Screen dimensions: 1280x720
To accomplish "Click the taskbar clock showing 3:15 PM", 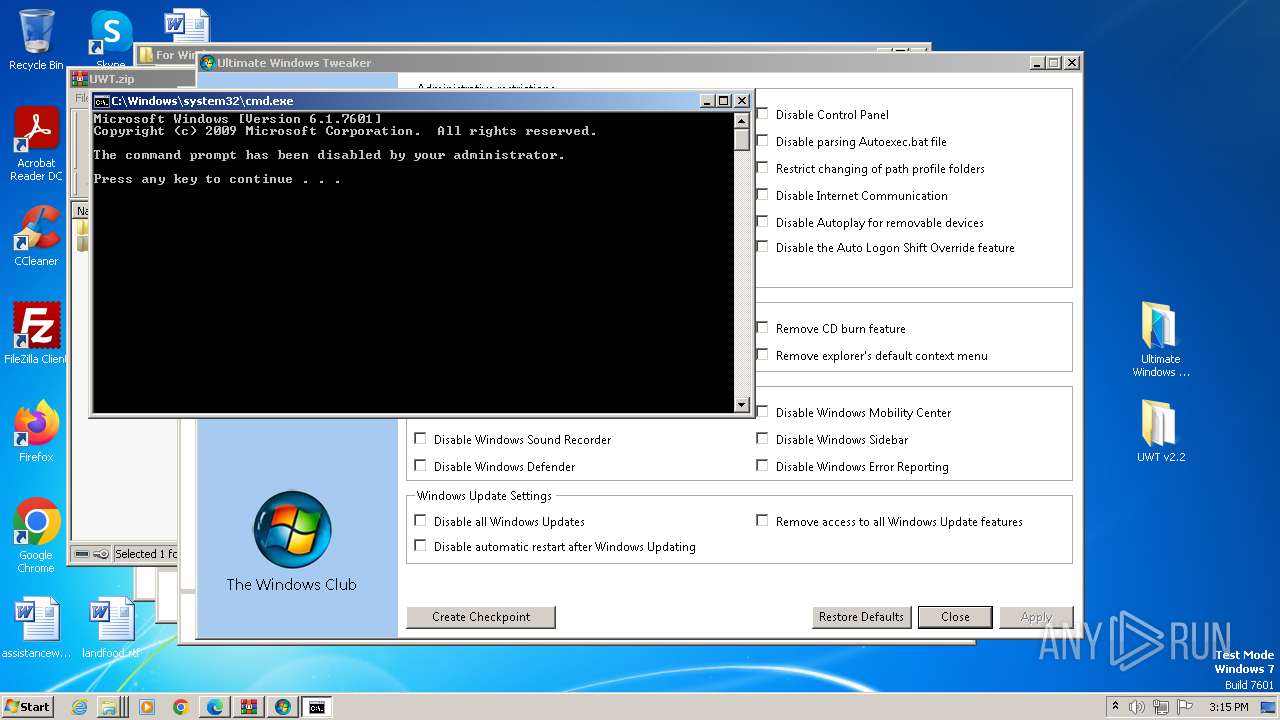I will [x=1229, y=707].
